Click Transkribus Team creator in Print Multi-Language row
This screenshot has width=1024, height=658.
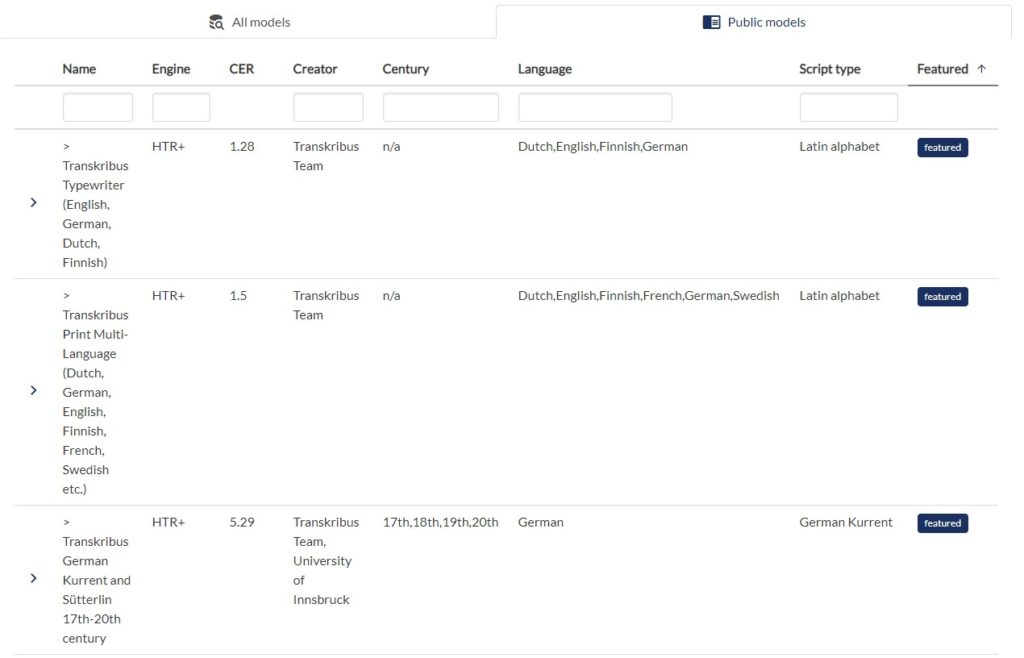click(x=326, y=306)
